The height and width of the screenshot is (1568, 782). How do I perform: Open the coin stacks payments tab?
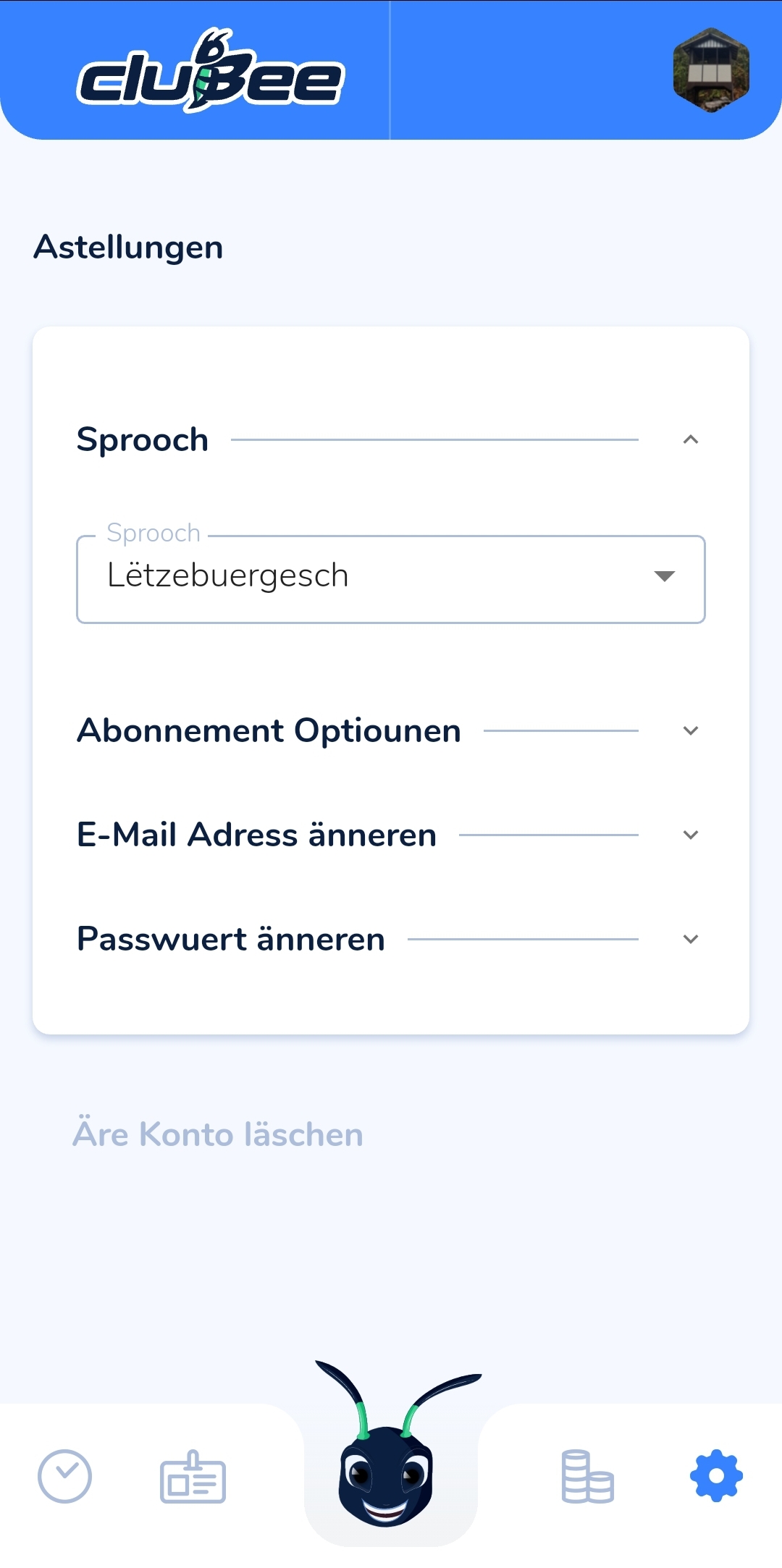pos(587,1477)
